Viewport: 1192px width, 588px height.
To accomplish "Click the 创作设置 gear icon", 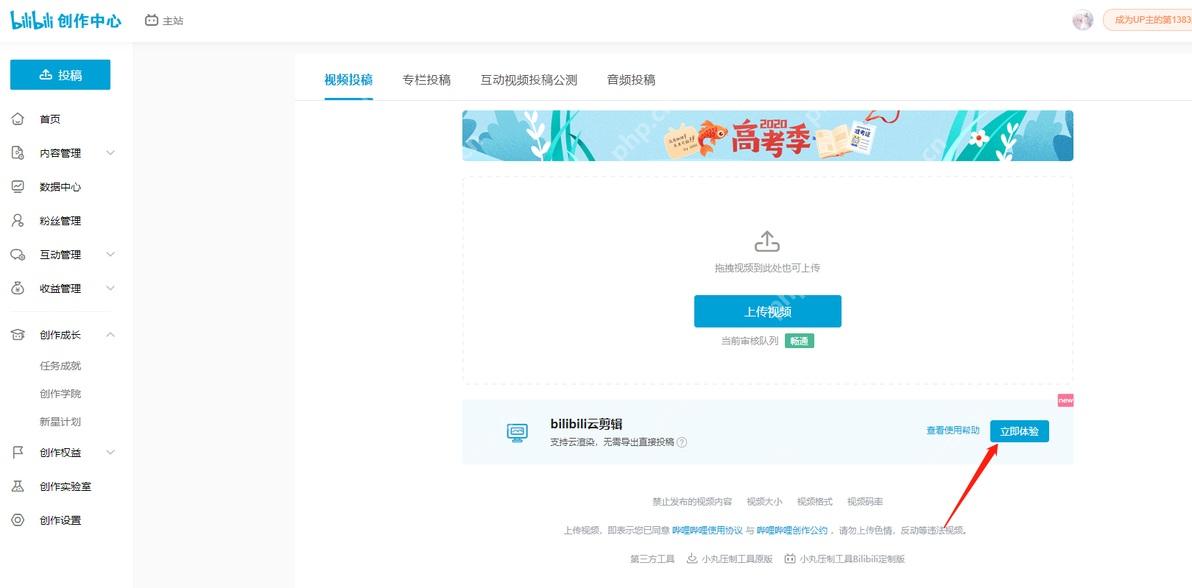I will 17,520.
